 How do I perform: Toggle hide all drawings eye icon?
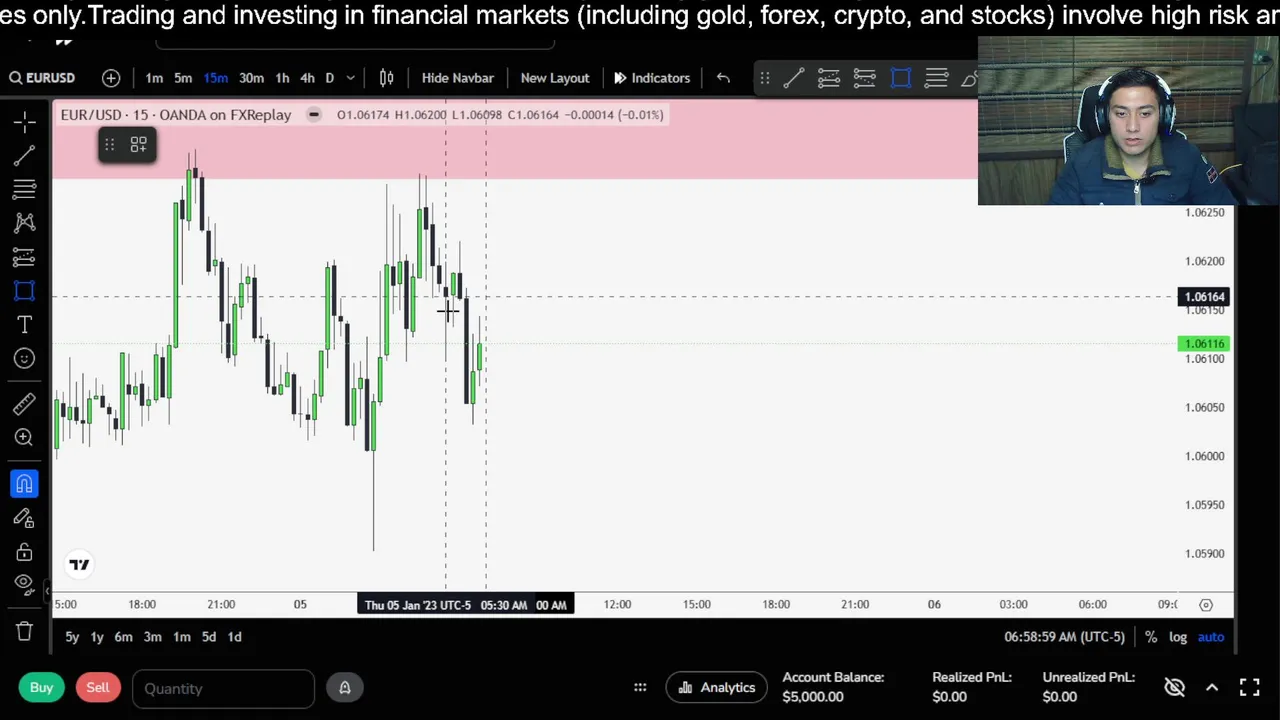(25, 584)
